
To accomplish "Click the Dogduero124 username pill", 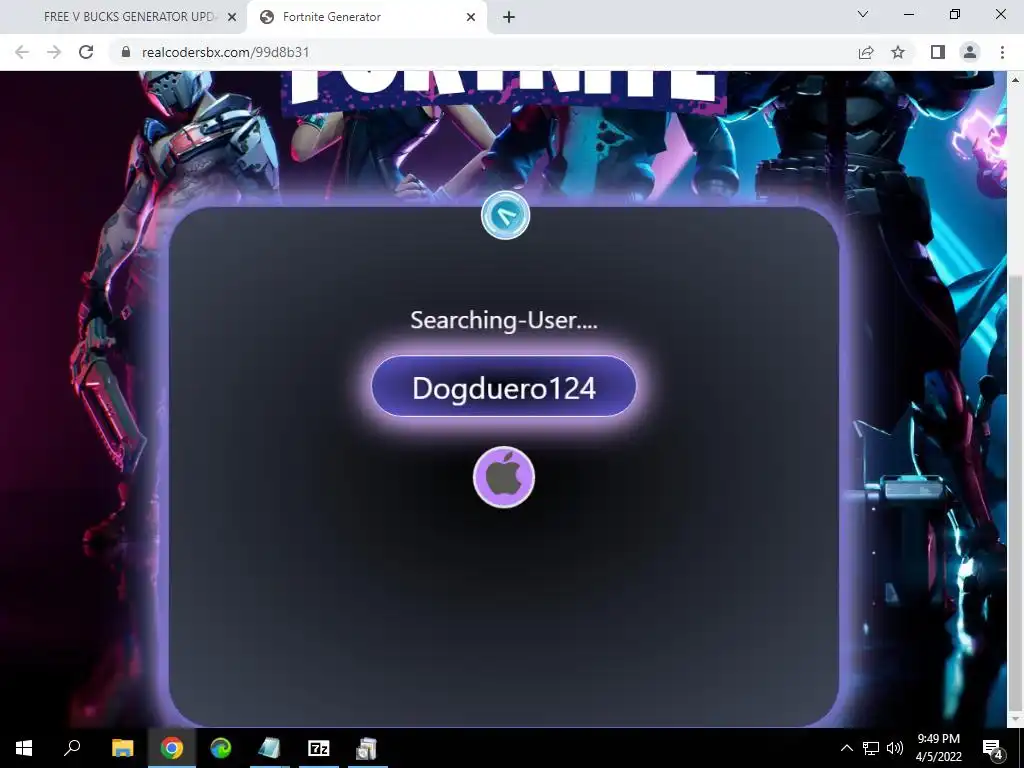I will (x=504, y=387).
